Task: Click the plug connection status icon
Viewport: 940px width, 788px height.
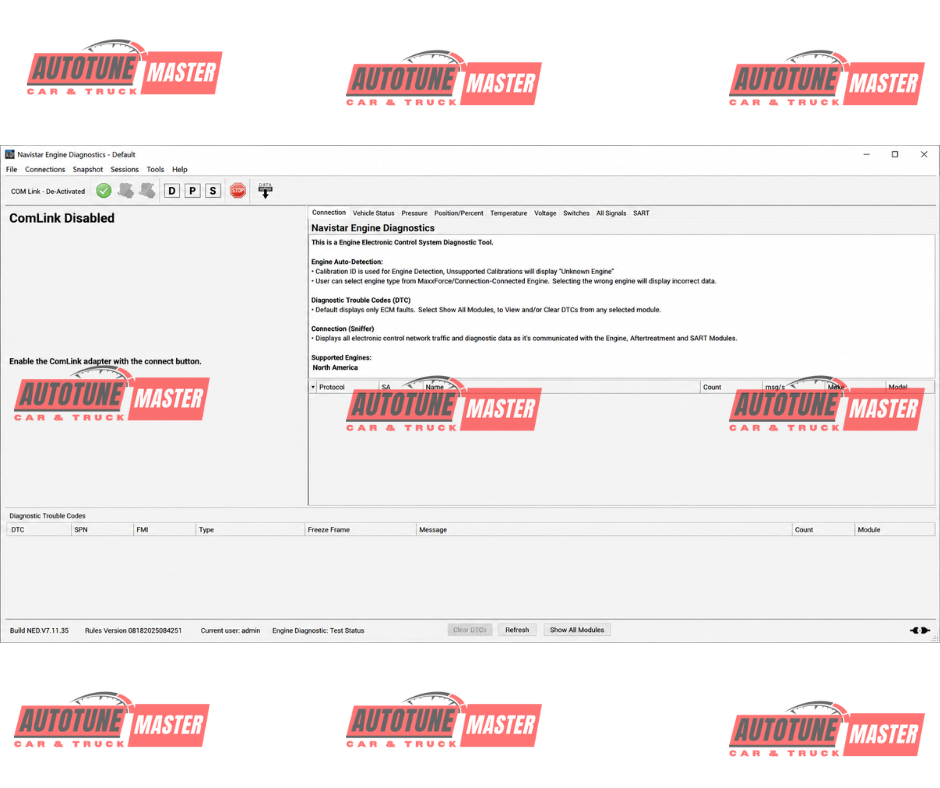Action: [920, 630]
